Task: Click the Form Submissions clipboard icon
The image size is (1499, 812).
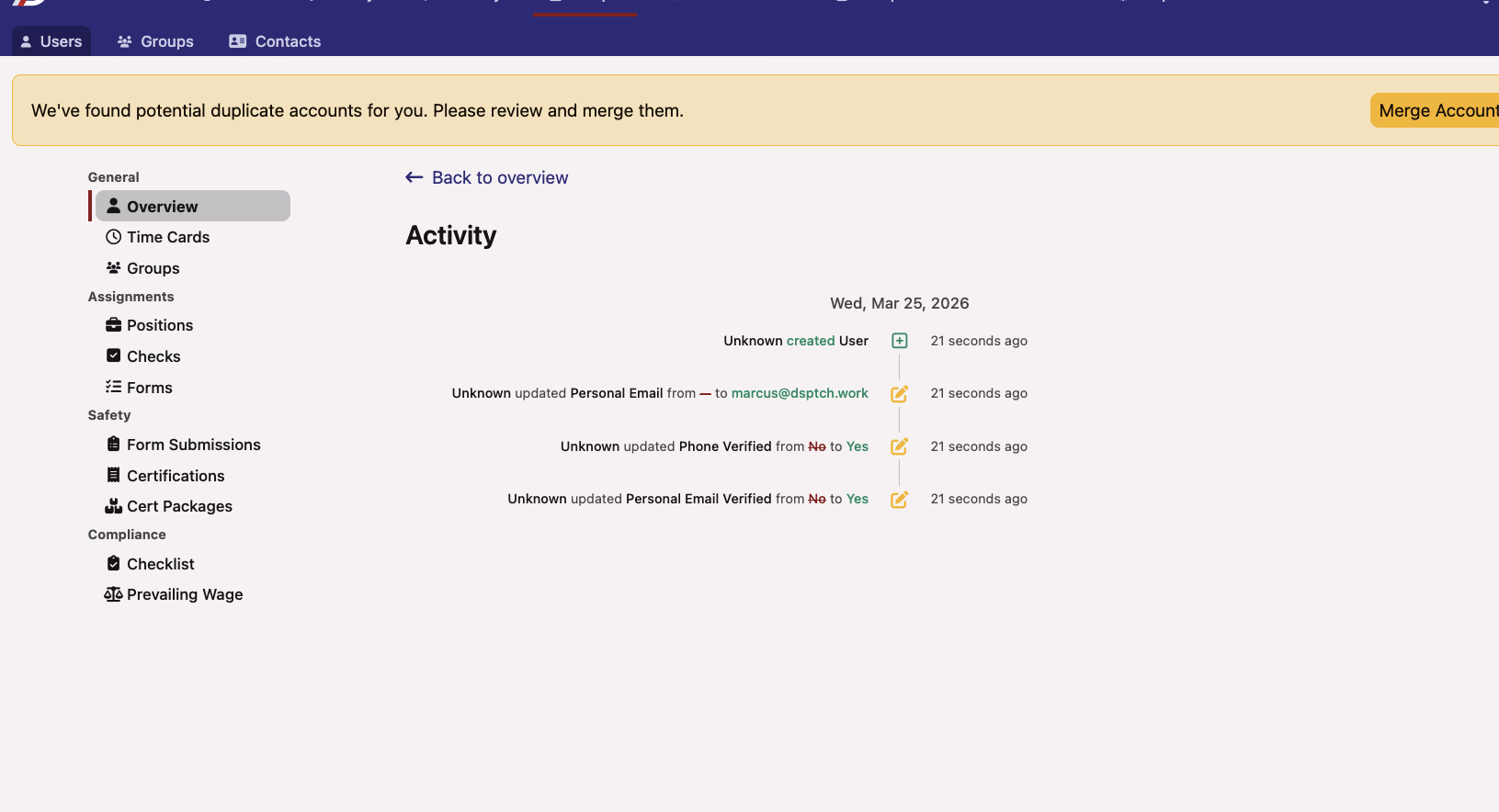Action: [114, 444]
